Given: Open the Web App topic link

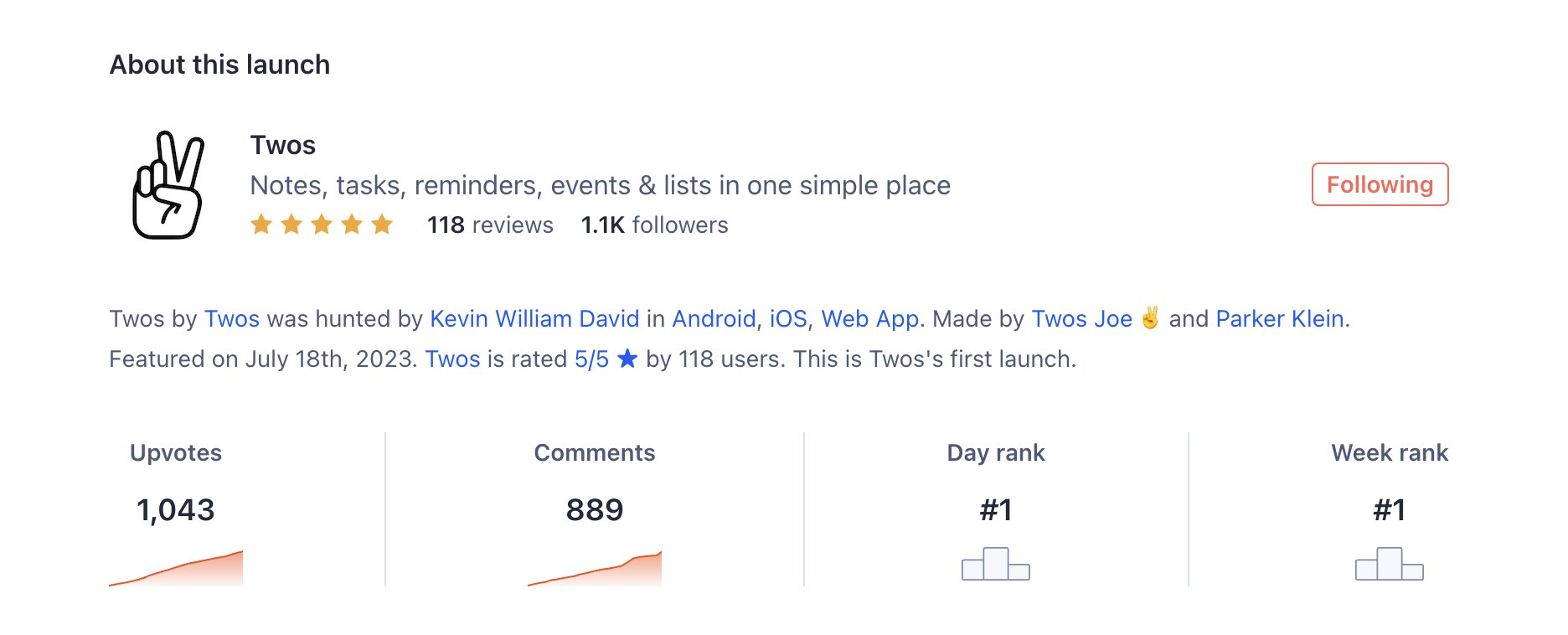Looking at the screenshot, I should tap(870, 319).
